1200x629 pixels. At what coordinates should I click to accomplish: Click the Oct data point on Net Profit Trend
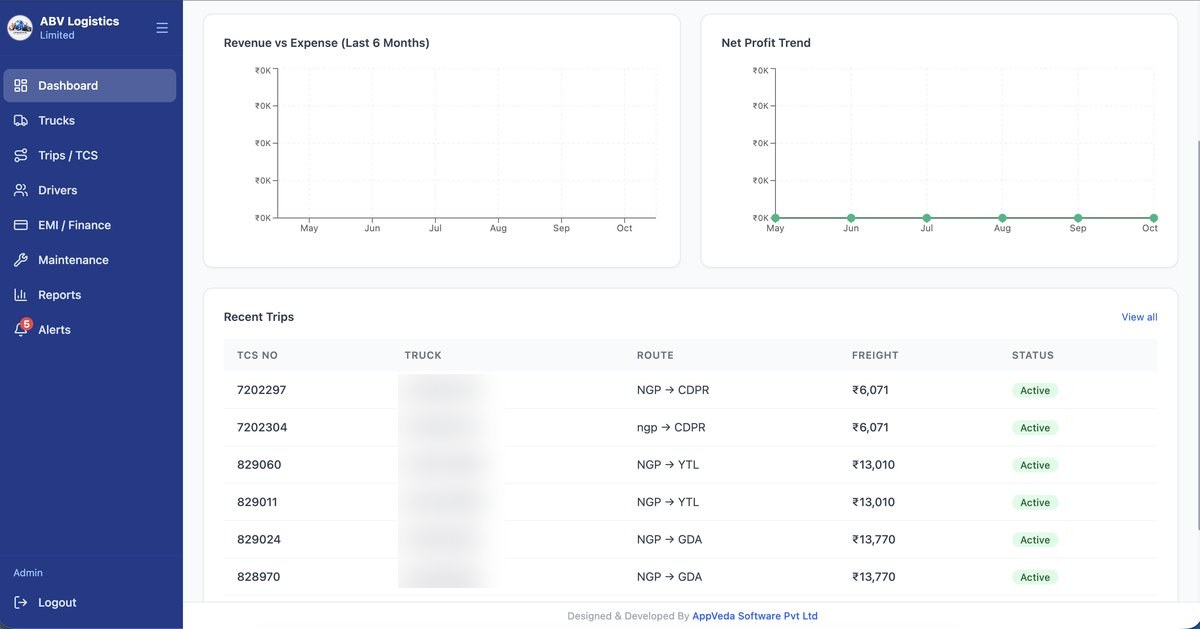coord(1153,218)
